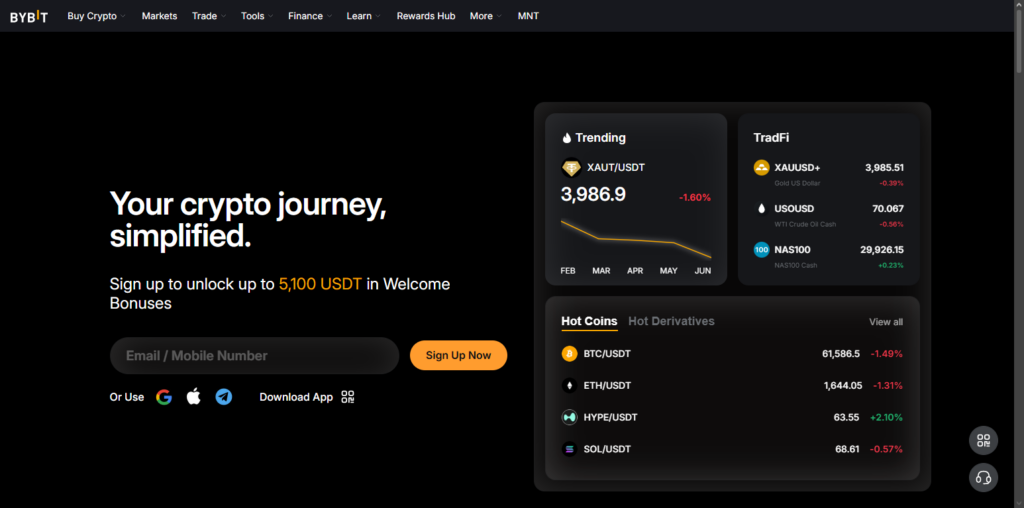The height and width of the screenshot is (508, 1024).
Task: Click the USOUSD label
Action: coord(794,209)
